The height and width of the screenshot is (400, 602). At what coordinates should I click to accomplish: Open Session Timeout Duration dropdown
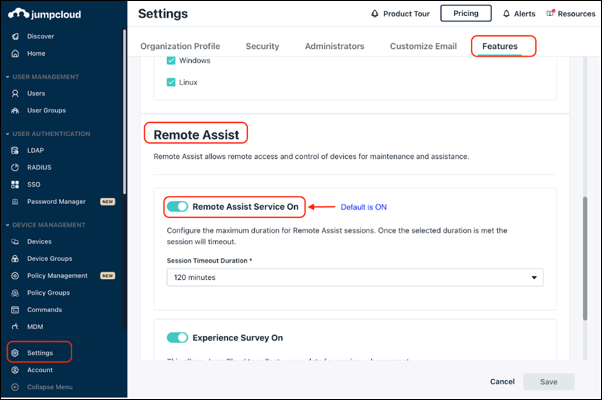click(355, 277)
